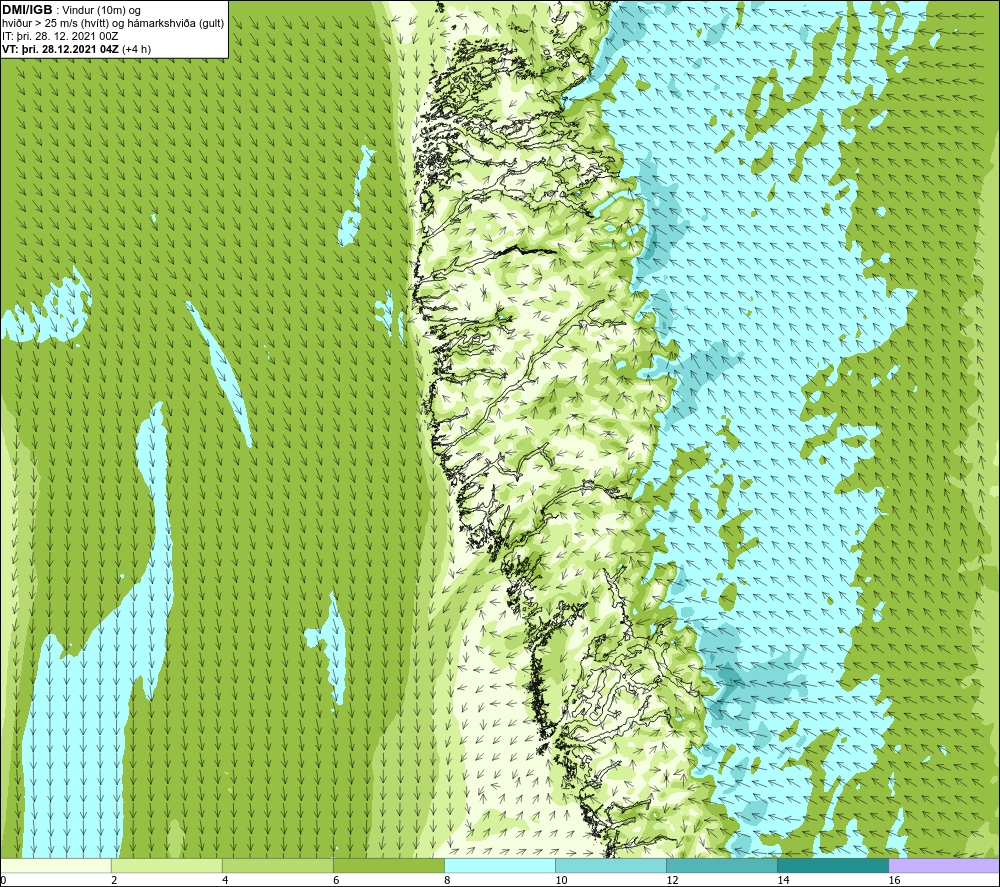Click the '(+4 h)' forecast offset
Image resolution: width=1000 pixels, height=887 pixels.
click(136, 49)
